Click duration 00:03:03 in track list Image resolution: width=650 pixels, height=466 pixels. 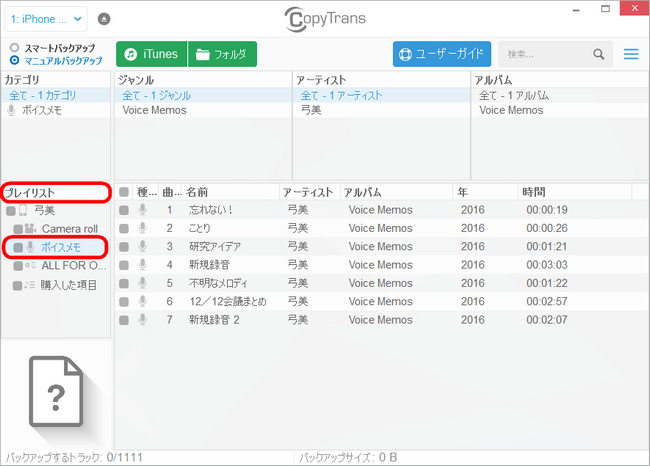coord(547,265)
